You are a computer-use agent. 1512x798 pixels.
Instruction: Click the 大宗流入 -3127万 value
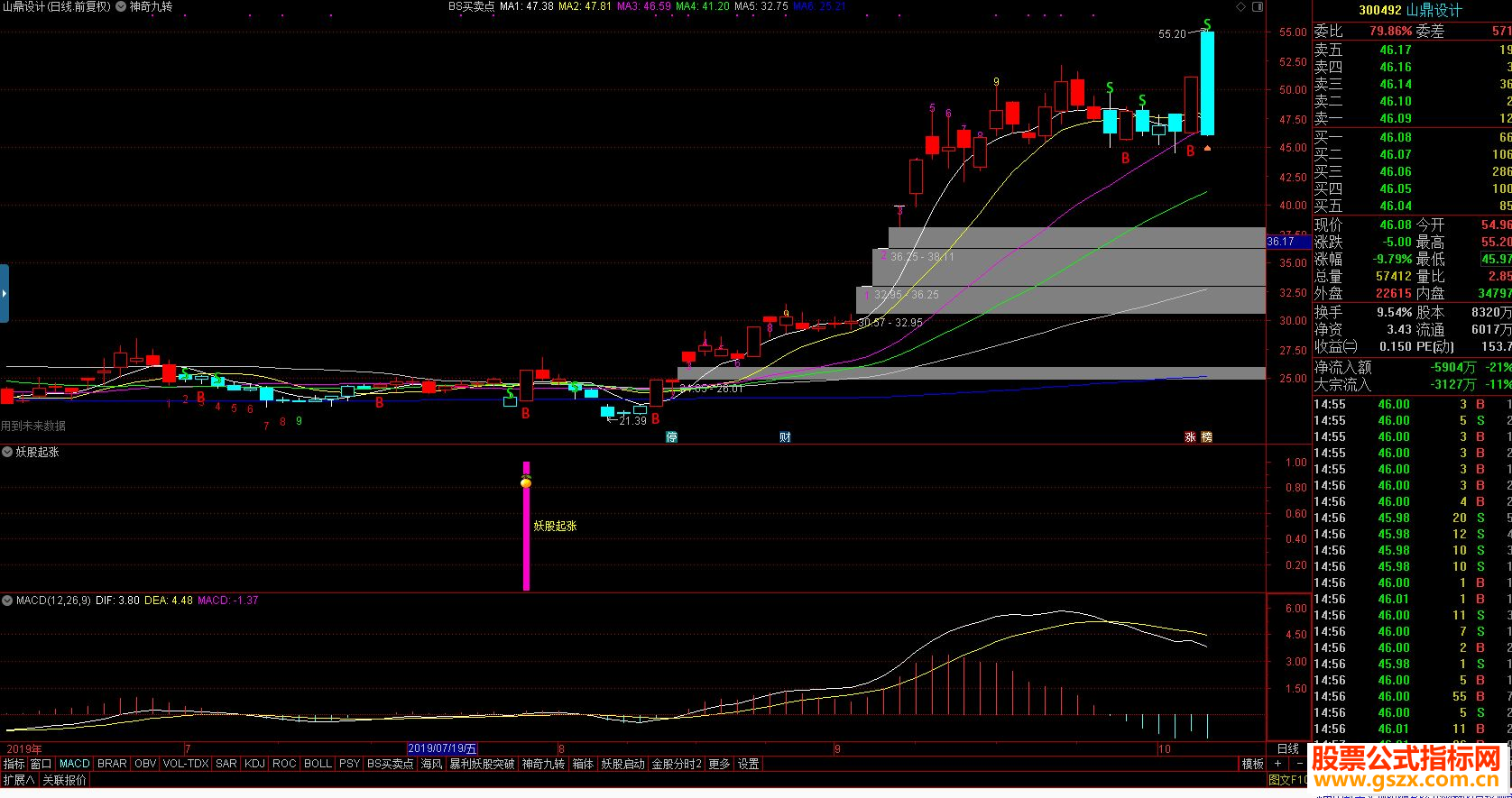click(1452, 384)
